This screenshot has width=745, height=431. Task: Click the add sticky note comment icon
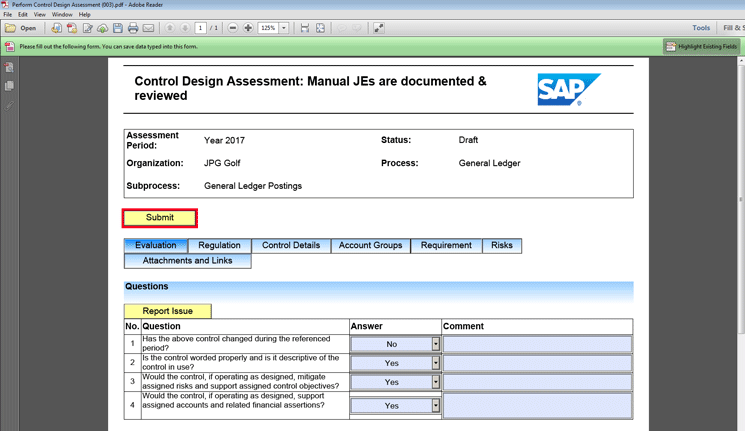tap(342, 28)
